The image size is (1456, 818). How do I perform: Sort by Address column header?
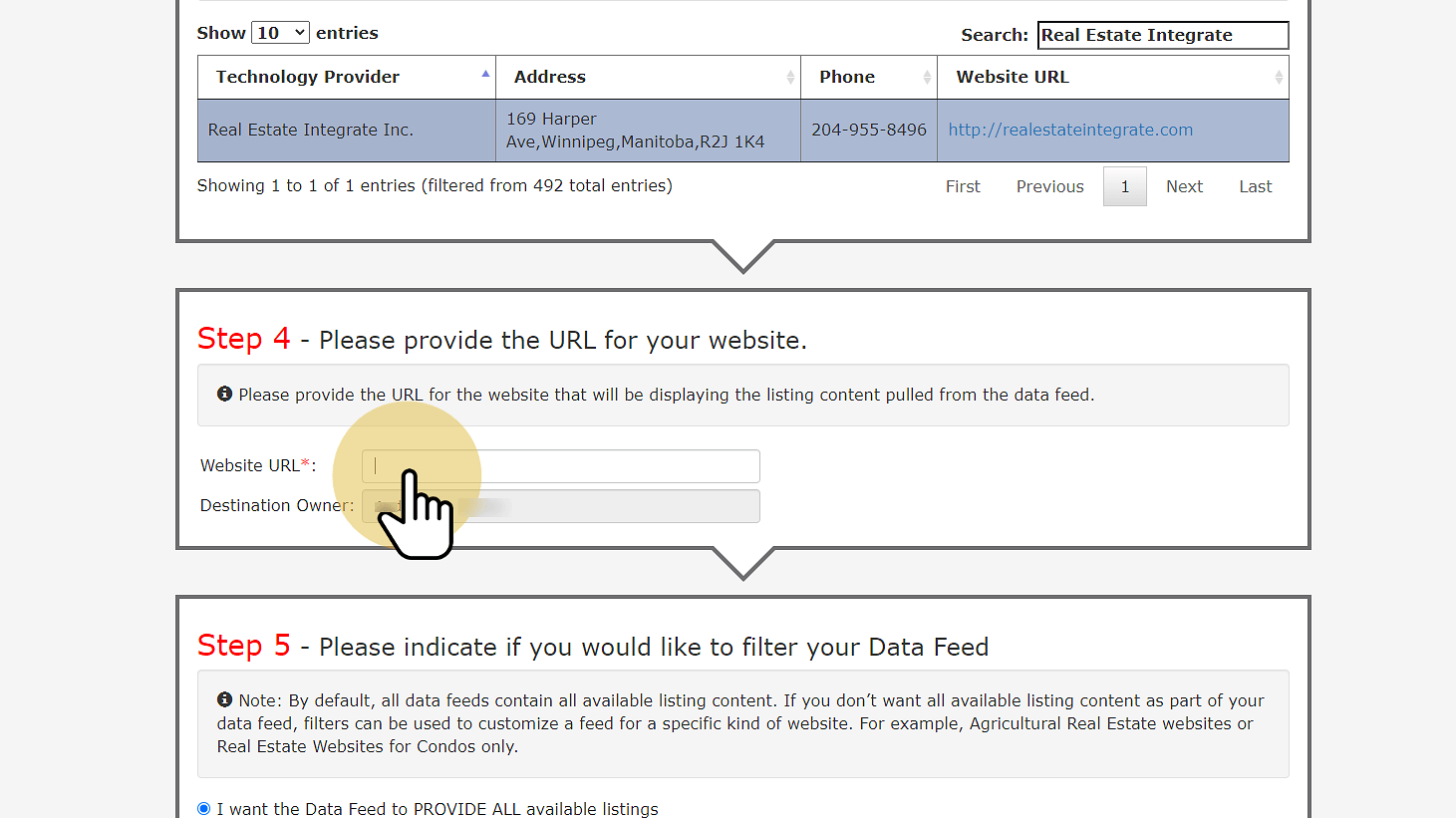[648, 77]
